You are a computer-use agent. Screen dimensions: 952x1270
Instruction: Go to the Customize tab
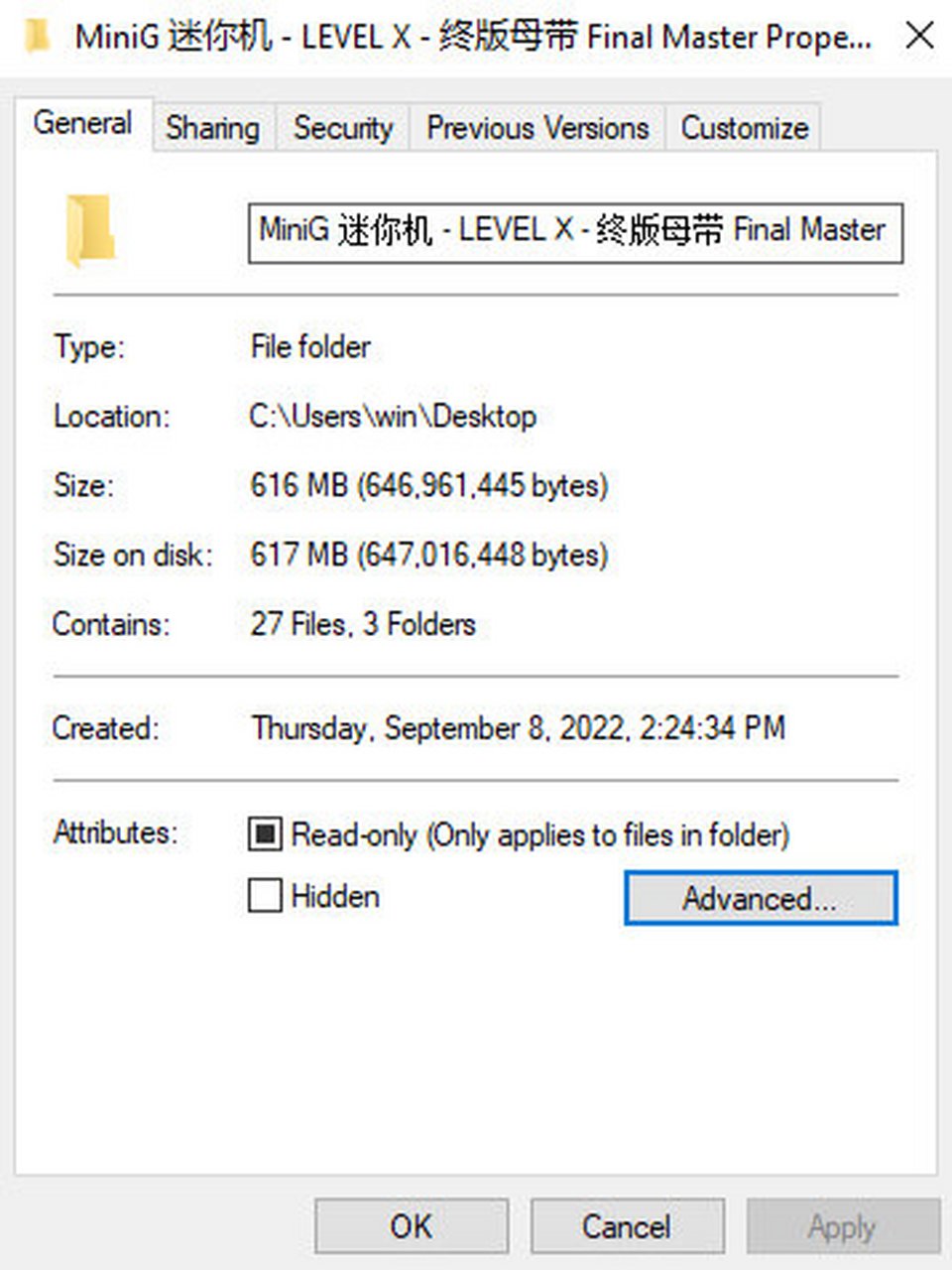745,128
